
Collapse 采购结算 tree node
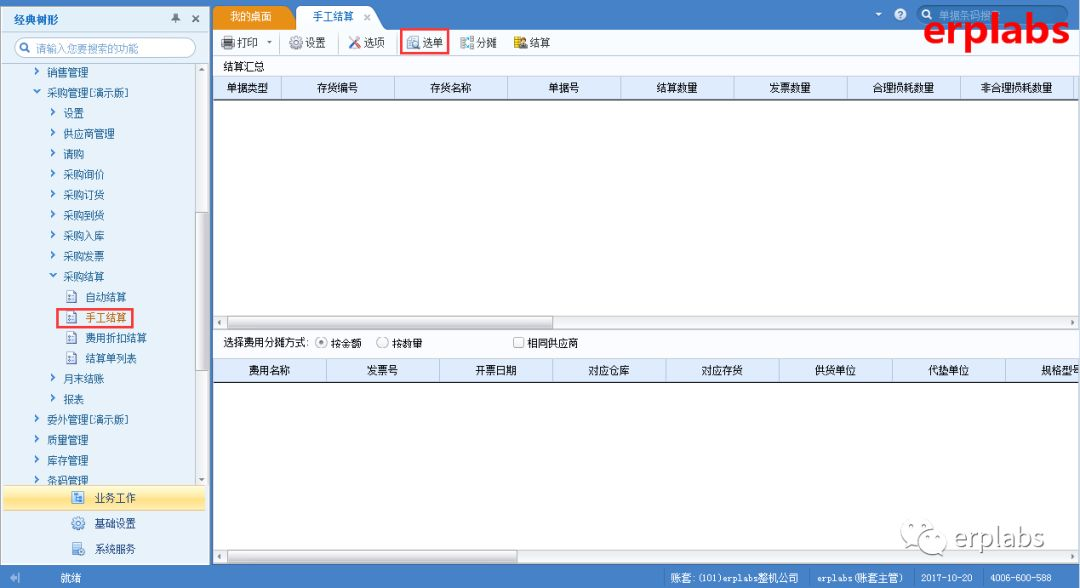[x=53, y=275]
